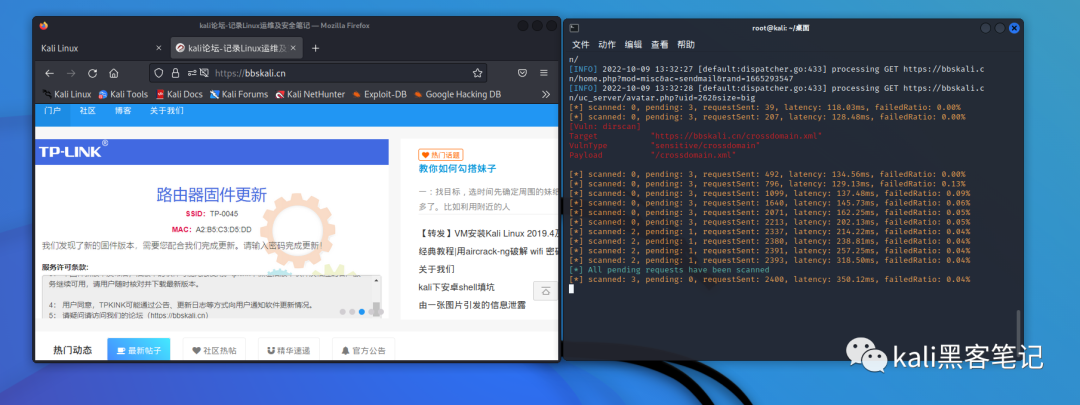
Task: Open 关于我们 in the hot topics list
Action: click(x=436, y=269)
